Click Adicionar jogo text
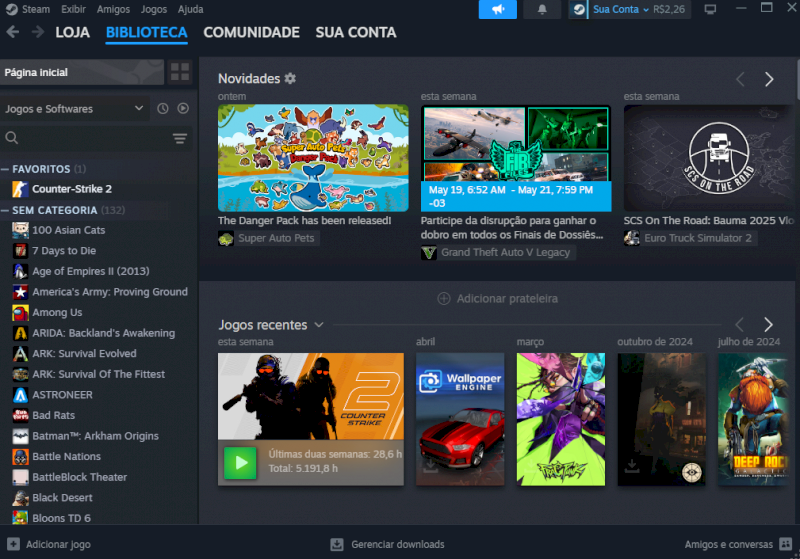Image resolution: width=800 pixels, height=559 pixels. click(58, 544)
